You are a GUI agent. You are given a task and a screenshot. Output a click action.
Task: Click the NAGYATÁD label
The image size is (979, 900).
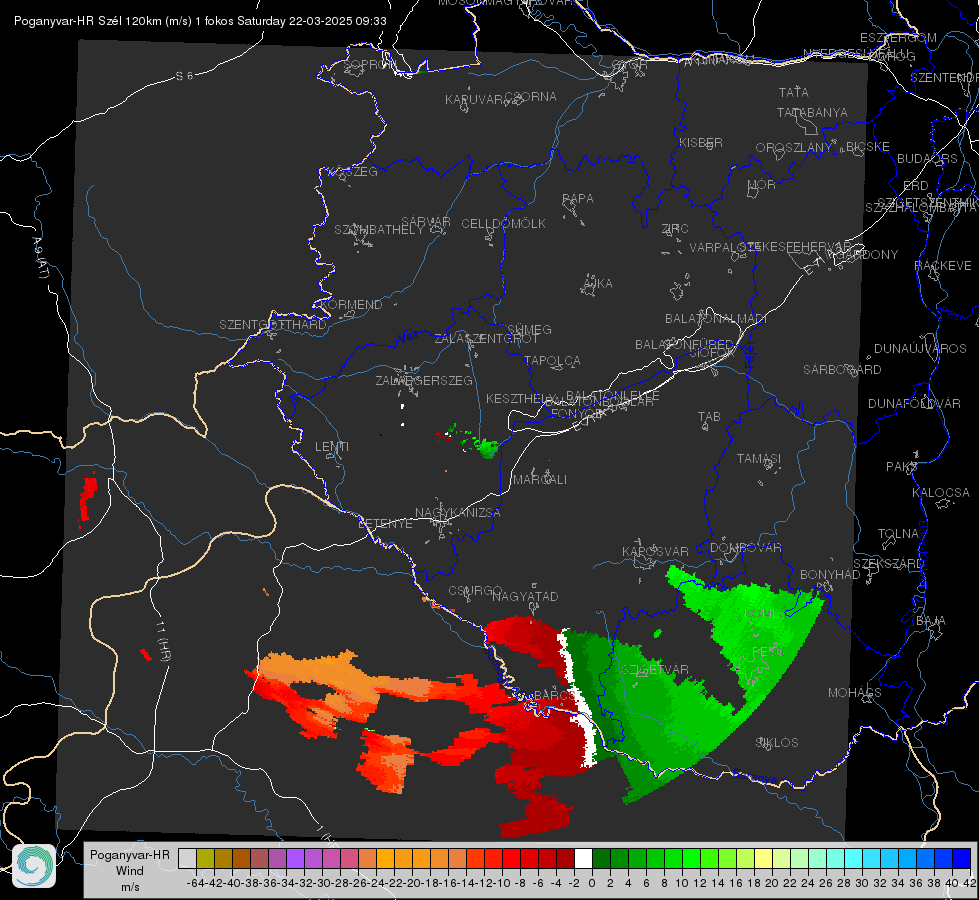tap(525, 596)
